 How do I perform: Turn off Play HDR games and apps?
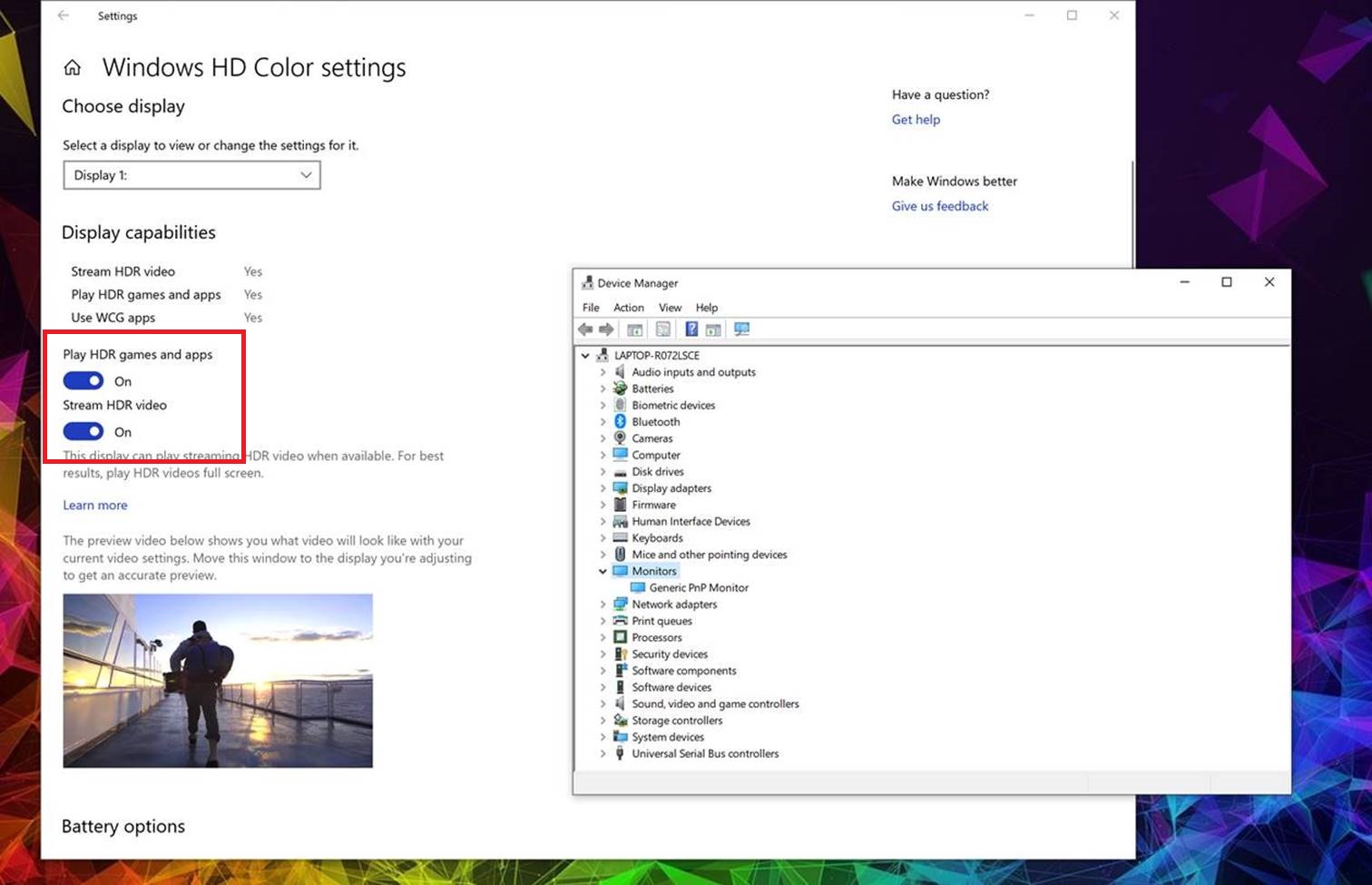pos(83,380)
